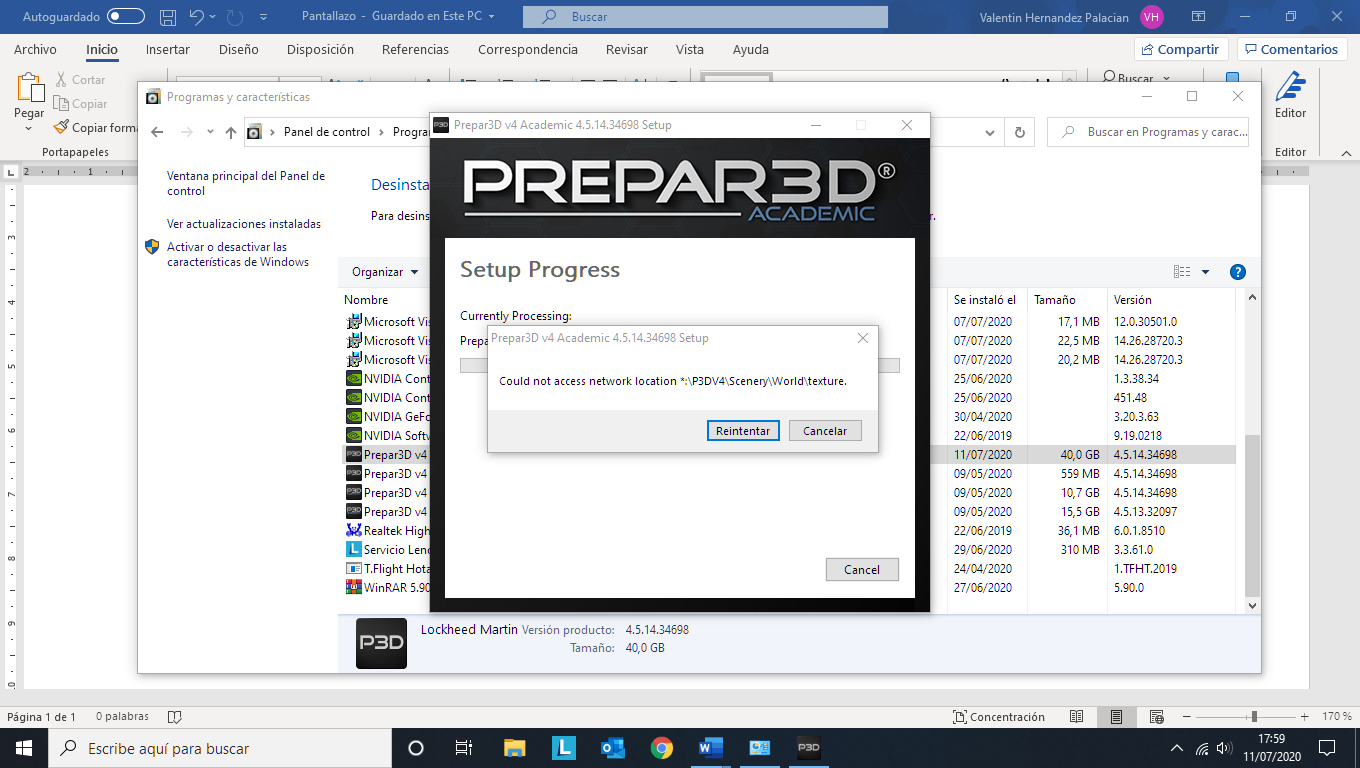Open the Organizar dropdown menu
The image size is (1360, 768).
[385, 272]
